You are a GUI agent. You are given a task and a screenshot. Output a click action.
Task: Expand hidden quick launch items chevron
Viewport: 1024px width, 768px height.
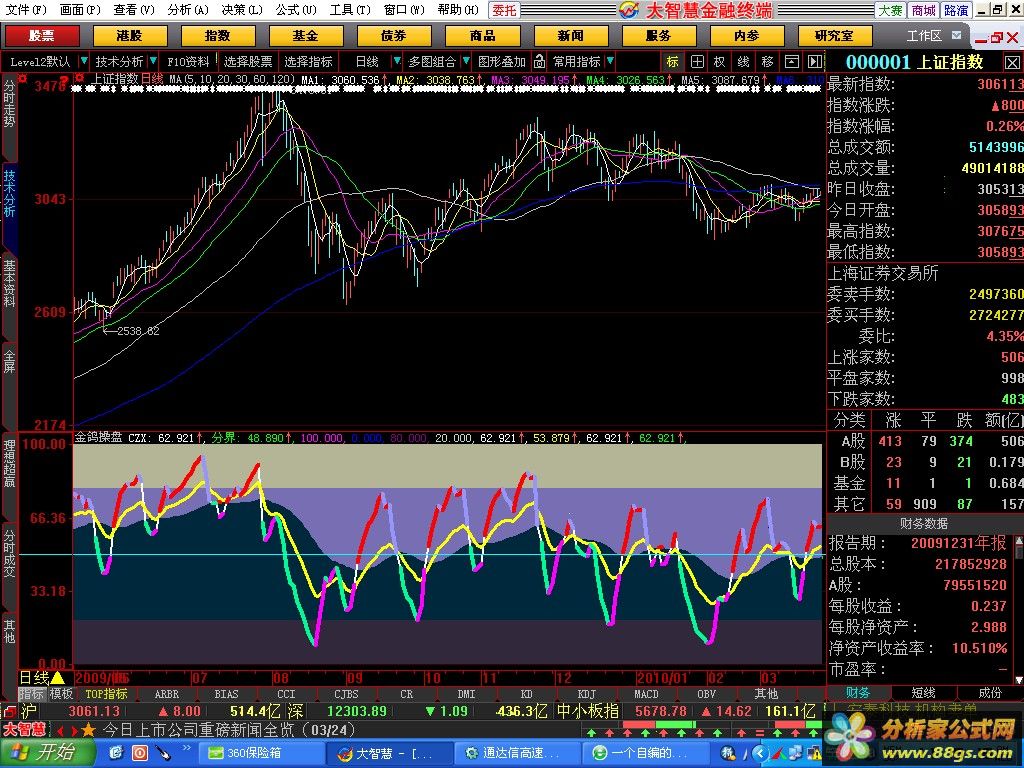click(187, 748)
